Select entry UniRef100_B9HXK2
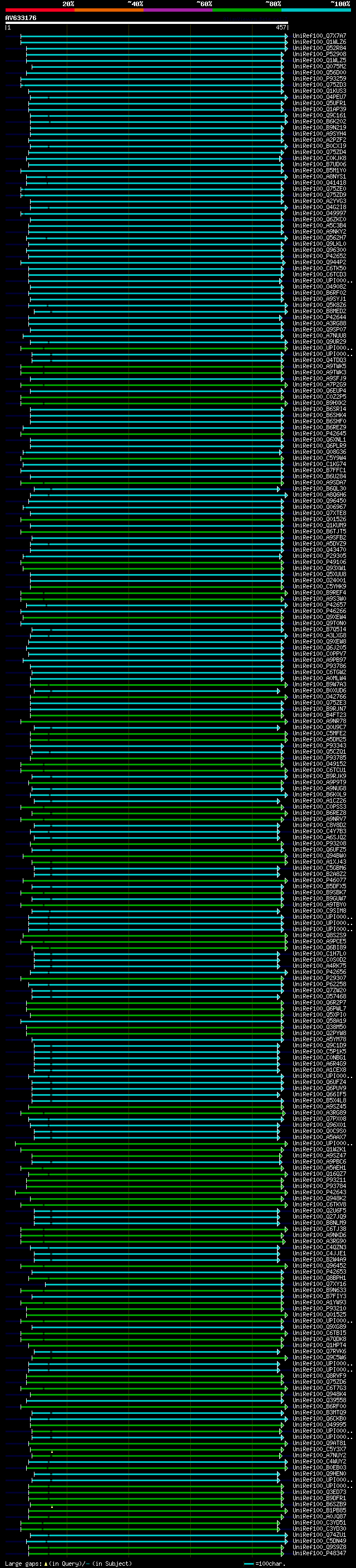The width and height of the screenshot is (356, 1568). click(x=319, y=403)
